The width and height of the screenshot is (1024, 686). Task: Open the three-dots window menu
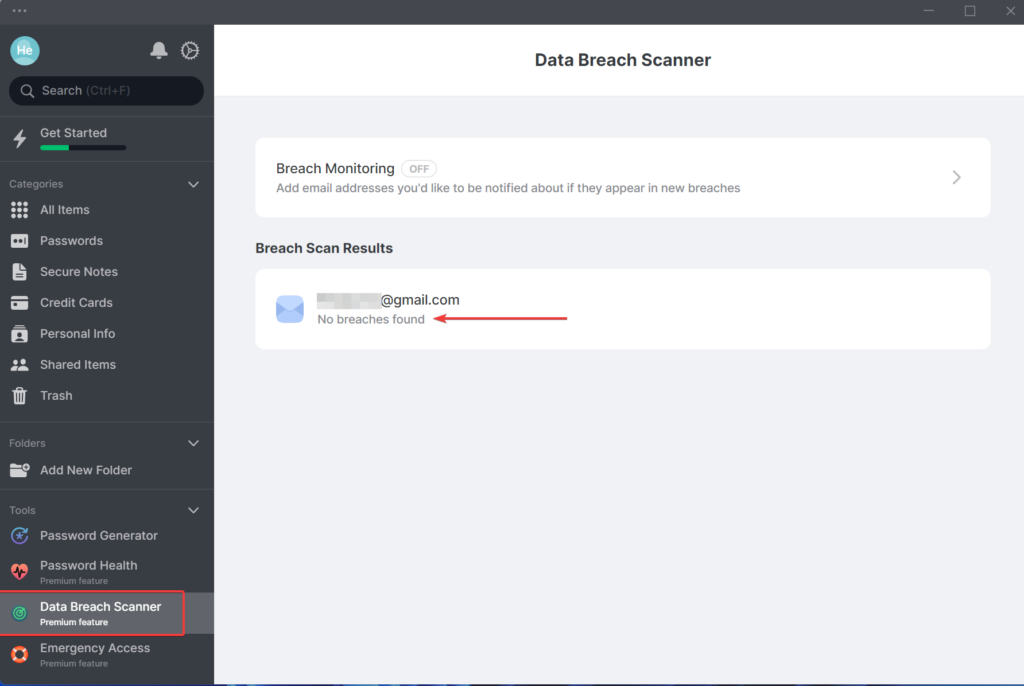20,10
